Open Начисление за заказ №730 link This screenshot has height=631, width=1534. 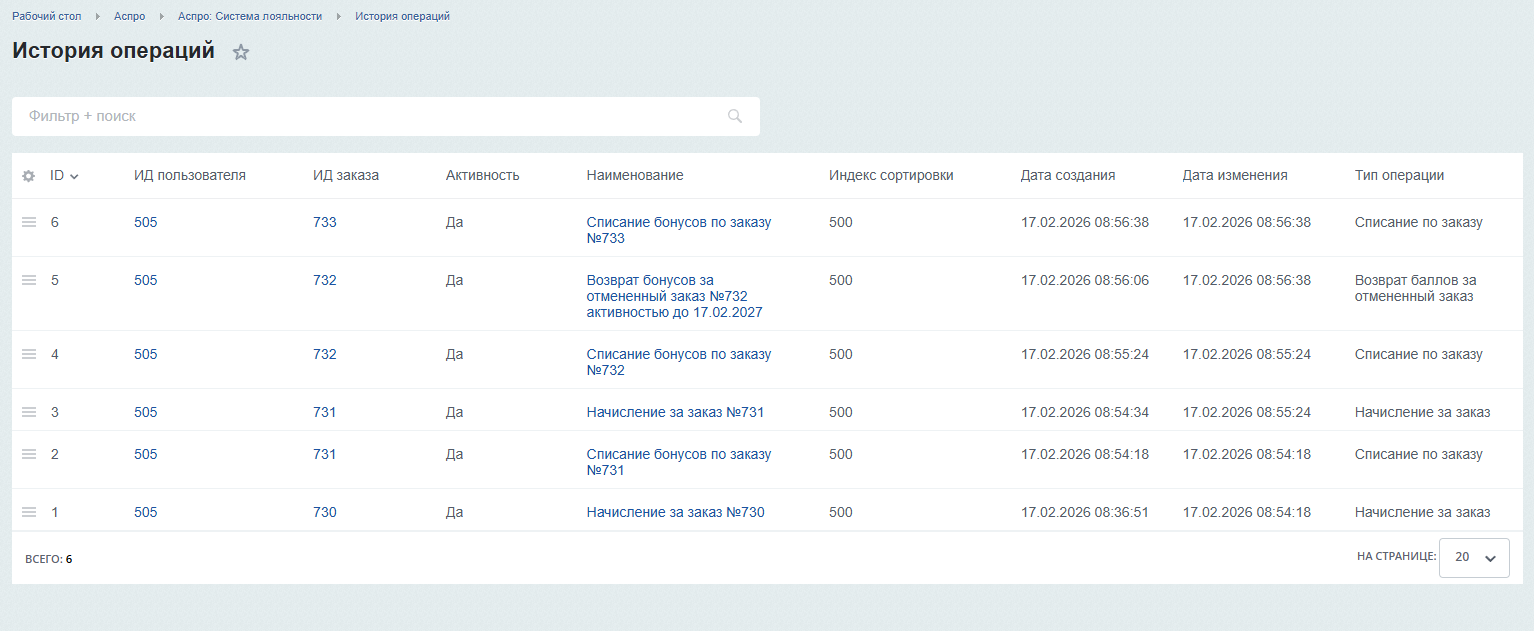(675, 512)
